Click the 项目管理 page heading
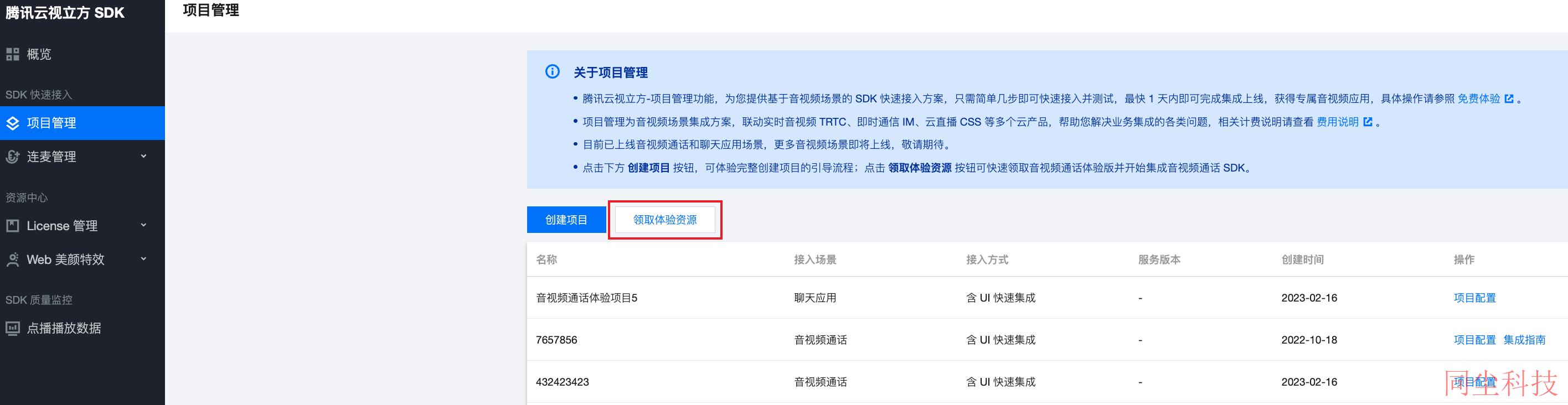The image size is (1568, 405). point(210,11)
